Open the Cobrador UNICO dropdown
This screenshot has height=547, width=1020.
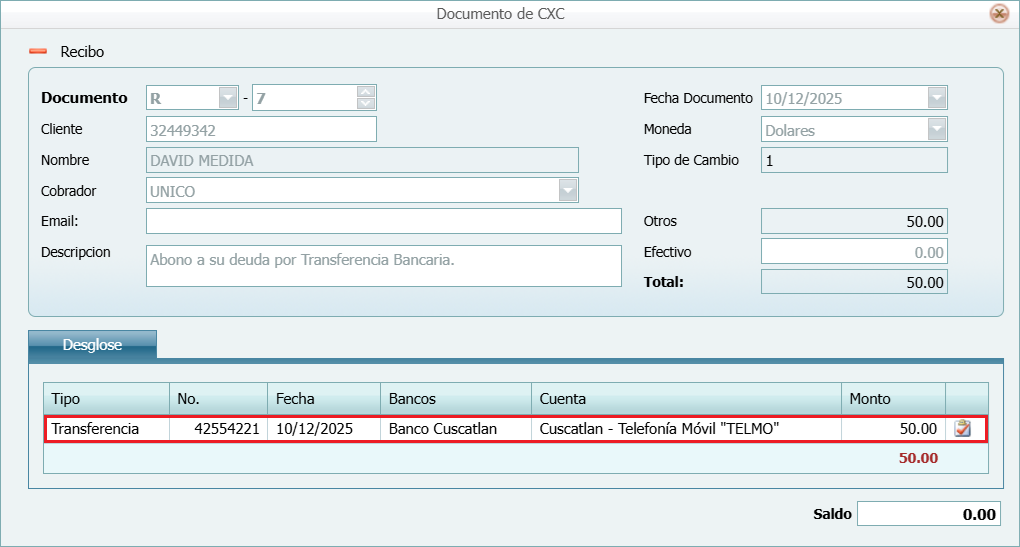pyautogui.click(x=568, y=190)
